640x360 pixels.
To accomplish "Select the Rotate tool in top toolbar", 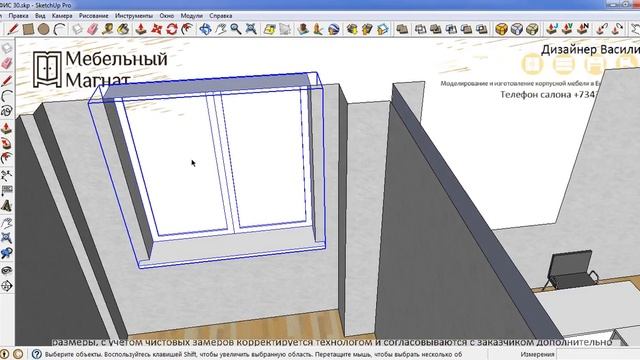I will click(x=172, y=29).
